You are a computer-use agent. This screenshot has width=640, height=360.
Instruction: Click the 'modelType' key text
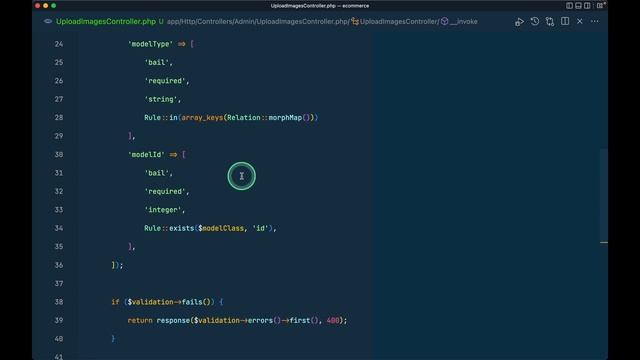(150, 44)
